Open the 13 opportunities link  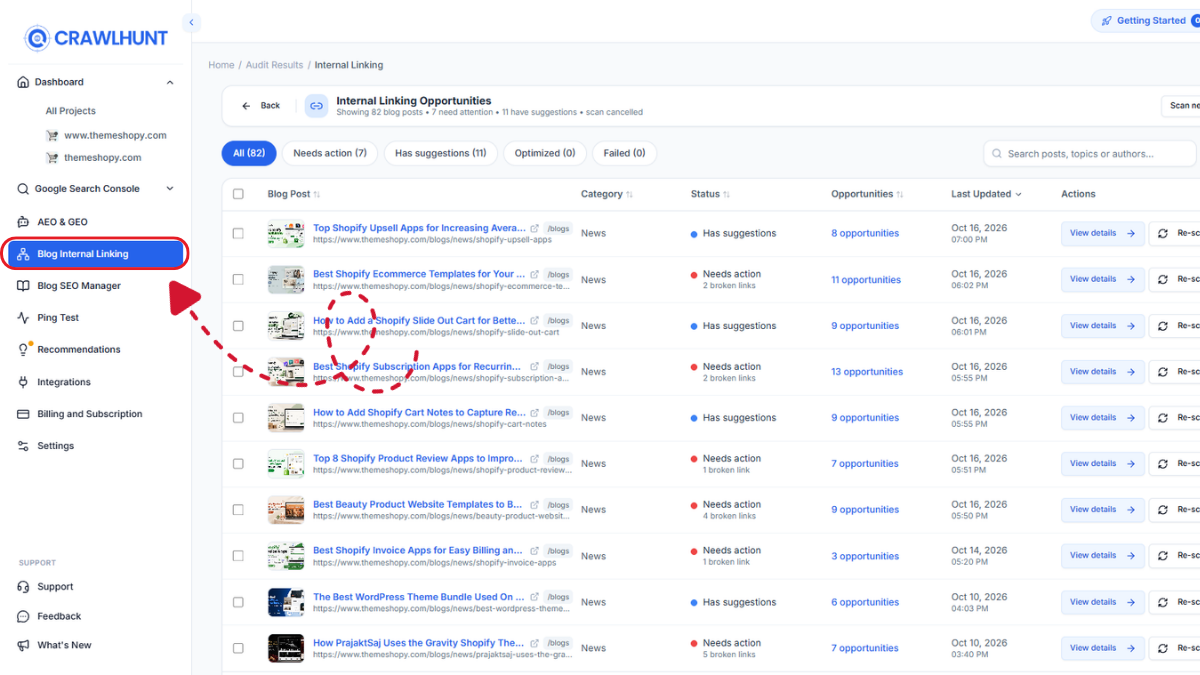(x=867, y=372)
